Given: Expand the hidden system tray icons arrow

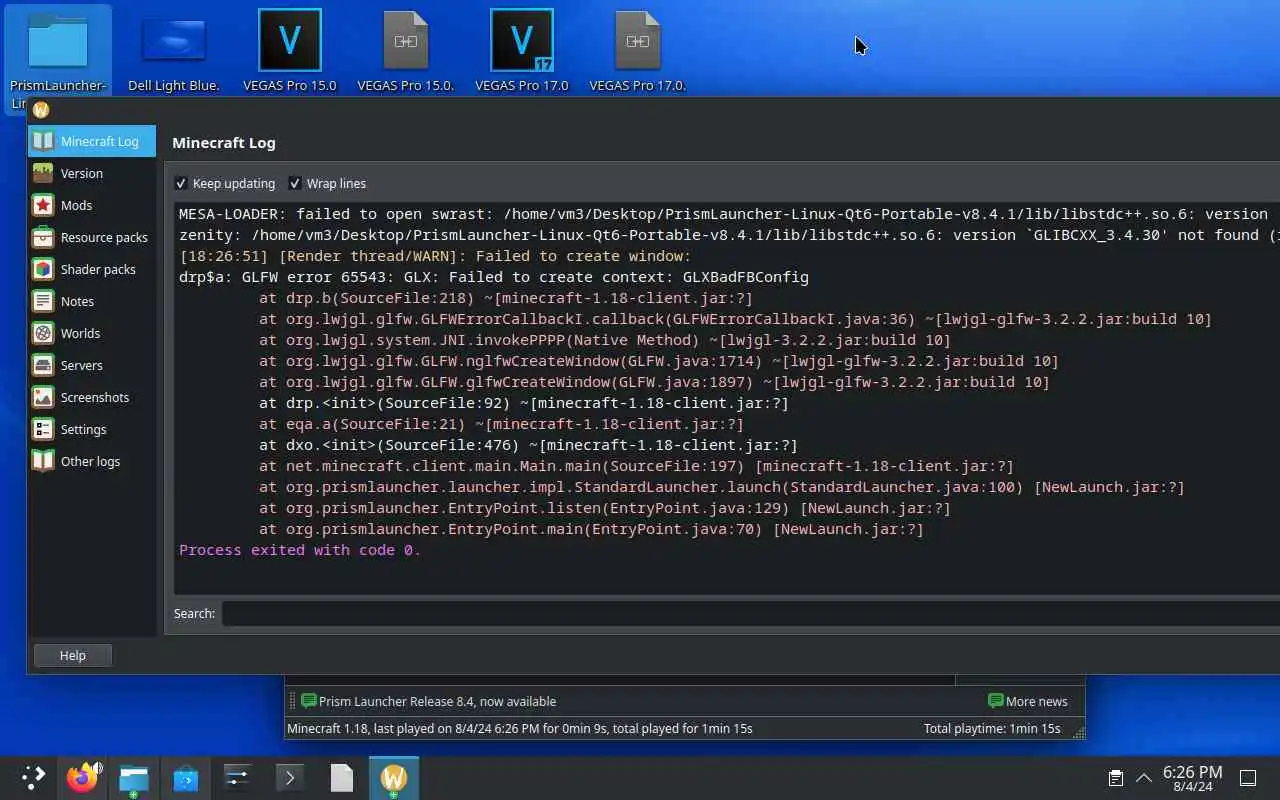Looking at the screenshot, I should point(1143,778).
